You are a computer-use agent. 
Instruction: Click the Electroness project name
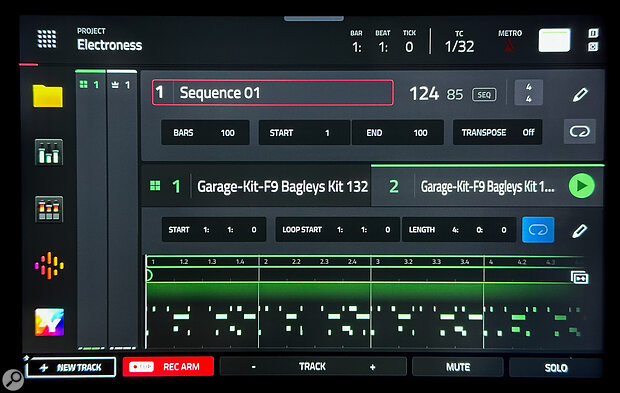coord(110,45)
